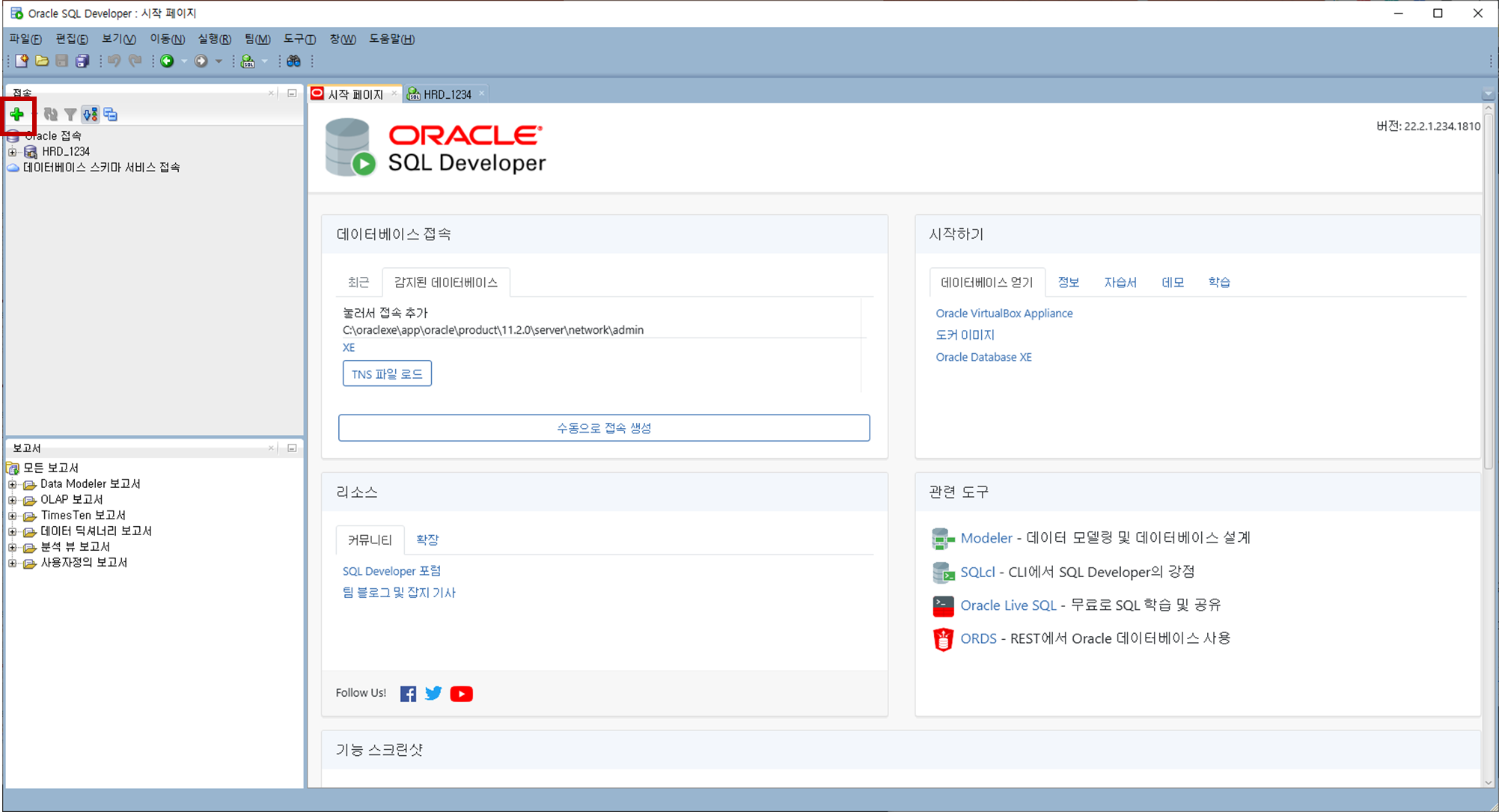Click the gray Forward navigation icon
This screenshot has width=1499, height=812.
201,61
